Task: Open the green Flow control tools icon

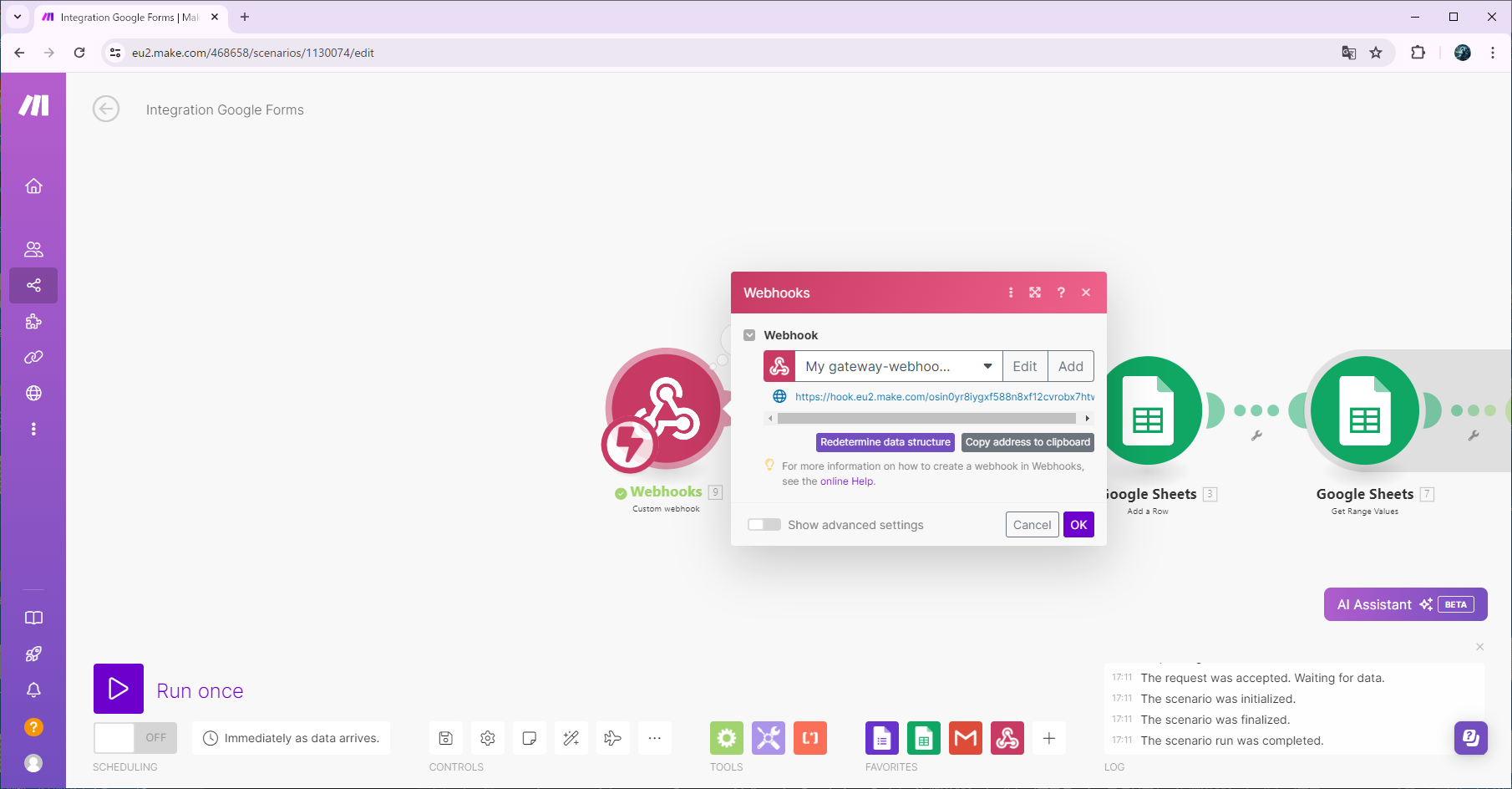Action: pyautogui.click(x=727, y=738)
